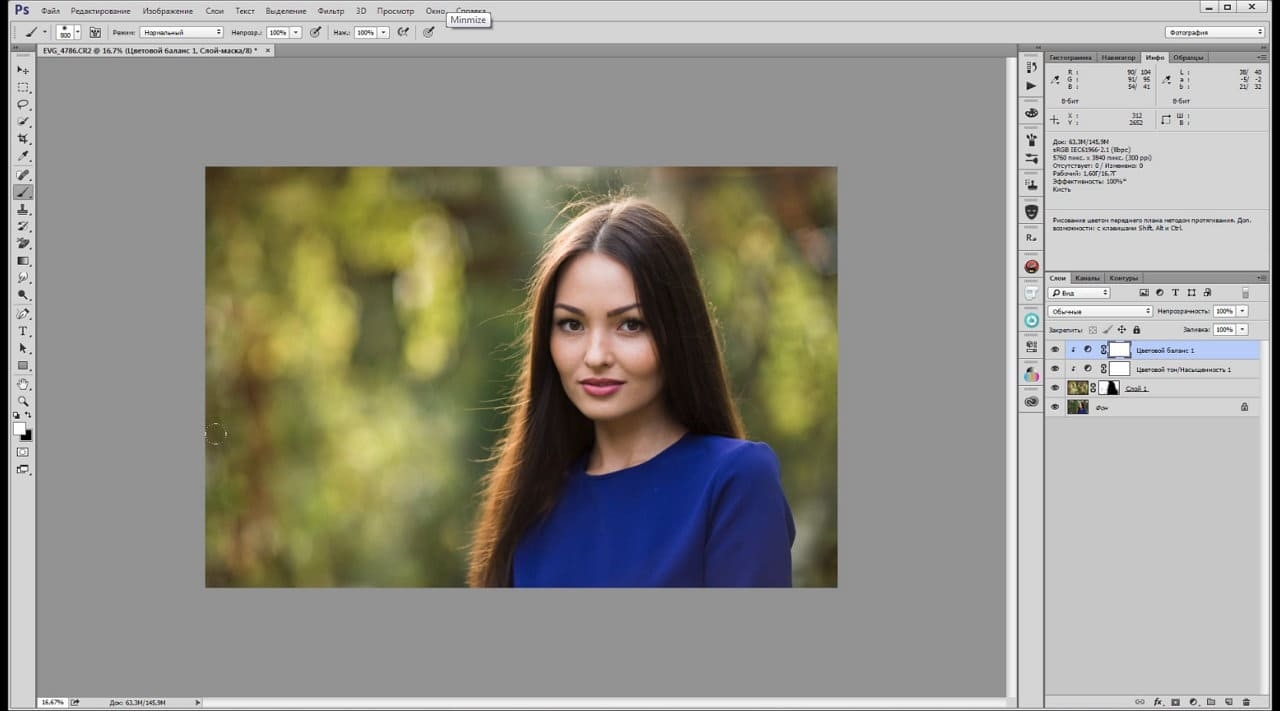Select the Hand tool
This screenshot has height=711, width=1280.
tap(23, 384)
